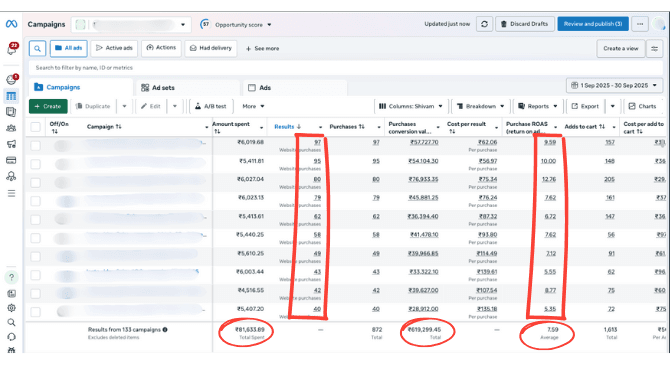Open Help question mark icon
Image resolution: width=670 pixels, height=376 pixels.
[12, 277]
